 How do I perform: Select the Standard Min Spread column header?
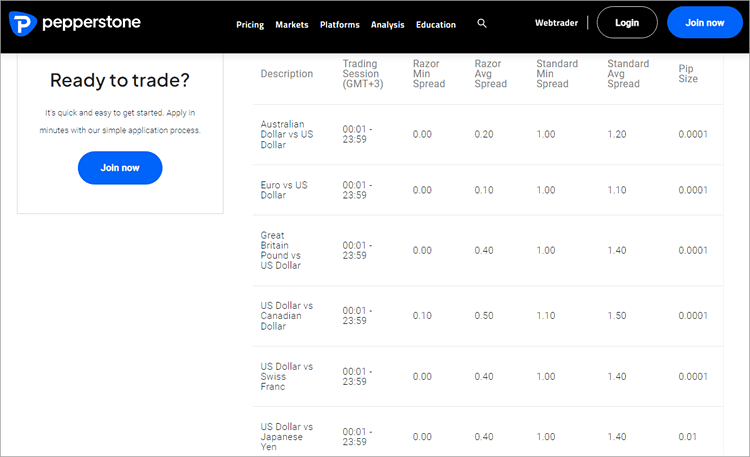[x=557, y=74]
